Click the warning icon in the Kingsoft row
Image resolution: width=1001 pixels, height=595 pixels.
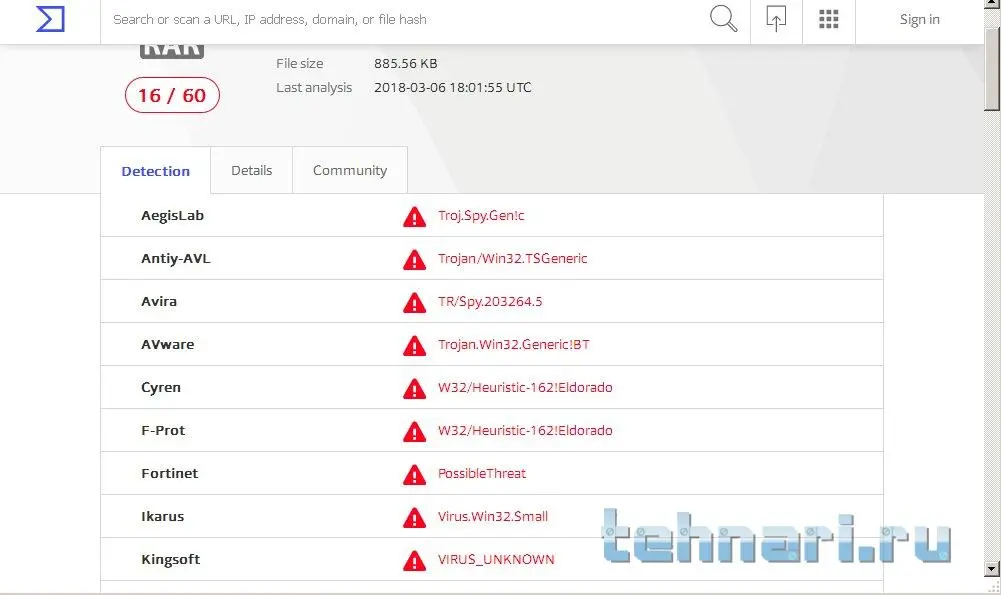coord(414,561)
